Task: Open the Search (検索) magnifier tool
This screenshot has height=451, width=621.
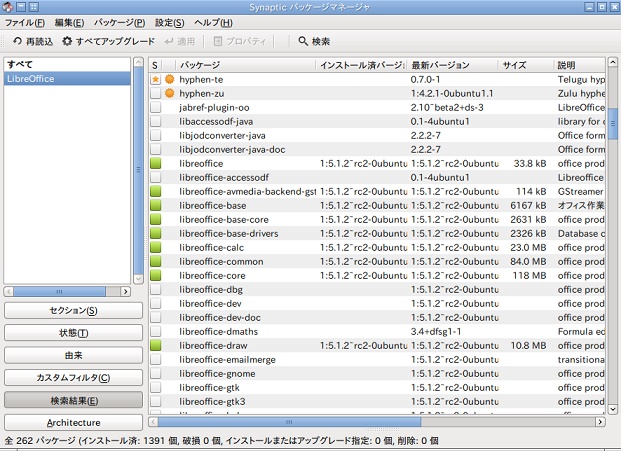Action: click(314, 41)
